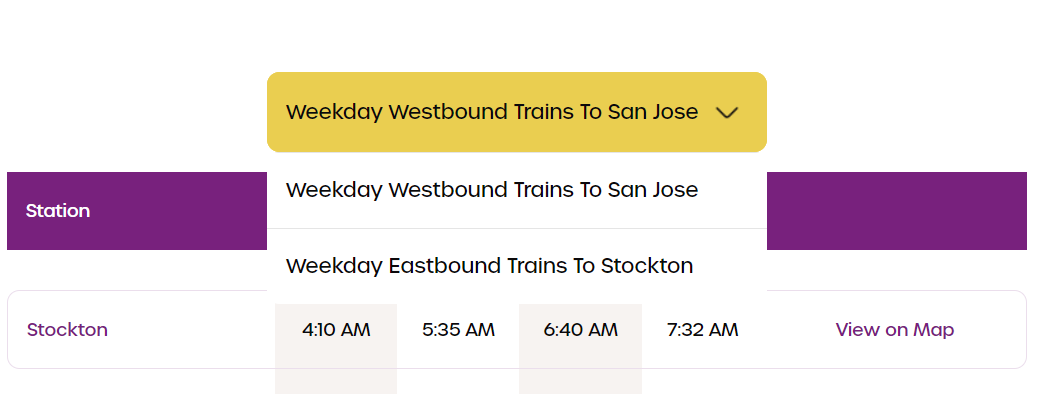Click the word Eastbound in the dropdown list
The width and height of the screenshot is (1060, 394).
(x=444, y=266)
